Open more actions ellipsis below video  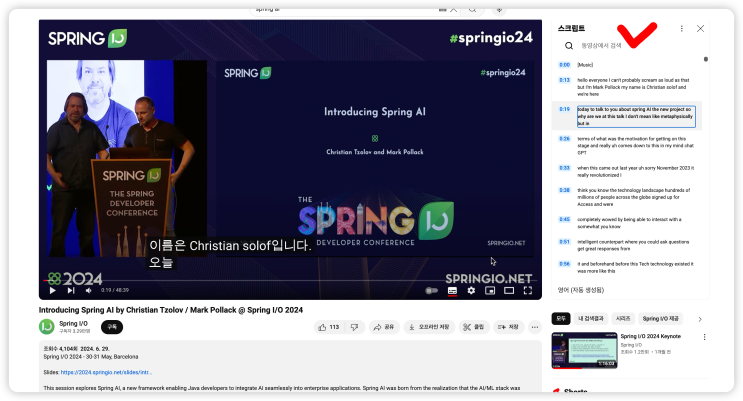535,327
